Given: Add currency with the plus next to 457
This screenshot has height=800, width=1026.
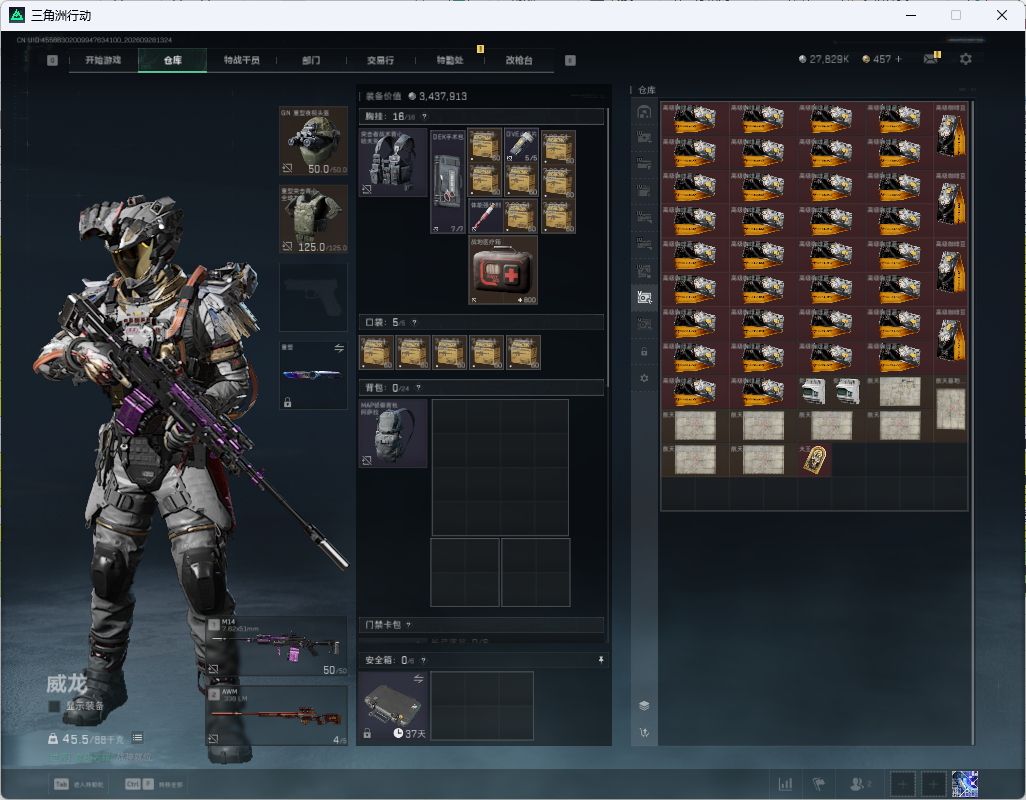Looking at the screenshot, I should point(898,59).
